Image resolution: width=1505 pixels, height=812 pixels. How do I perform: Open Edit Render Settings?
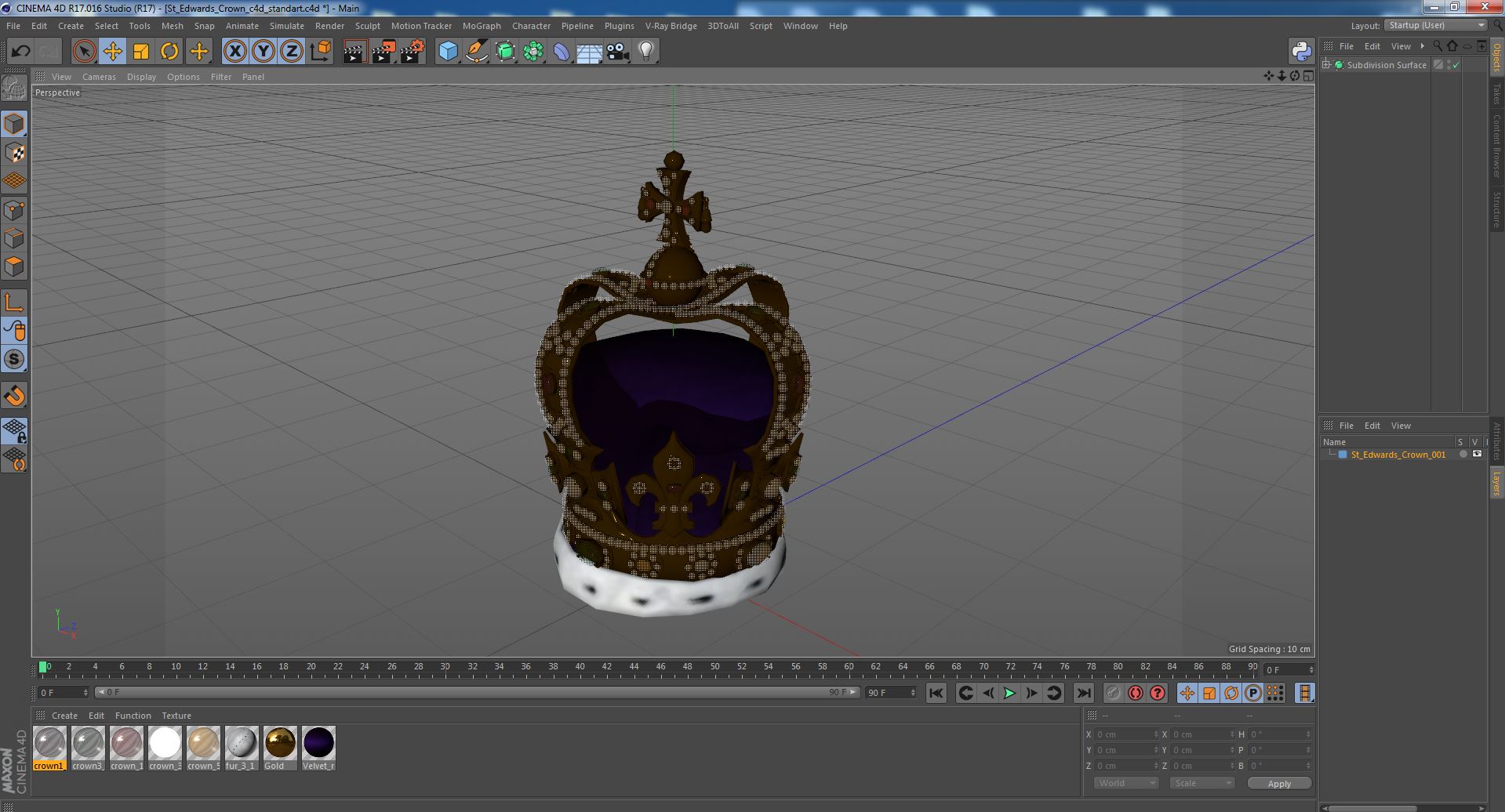(413, 52)
